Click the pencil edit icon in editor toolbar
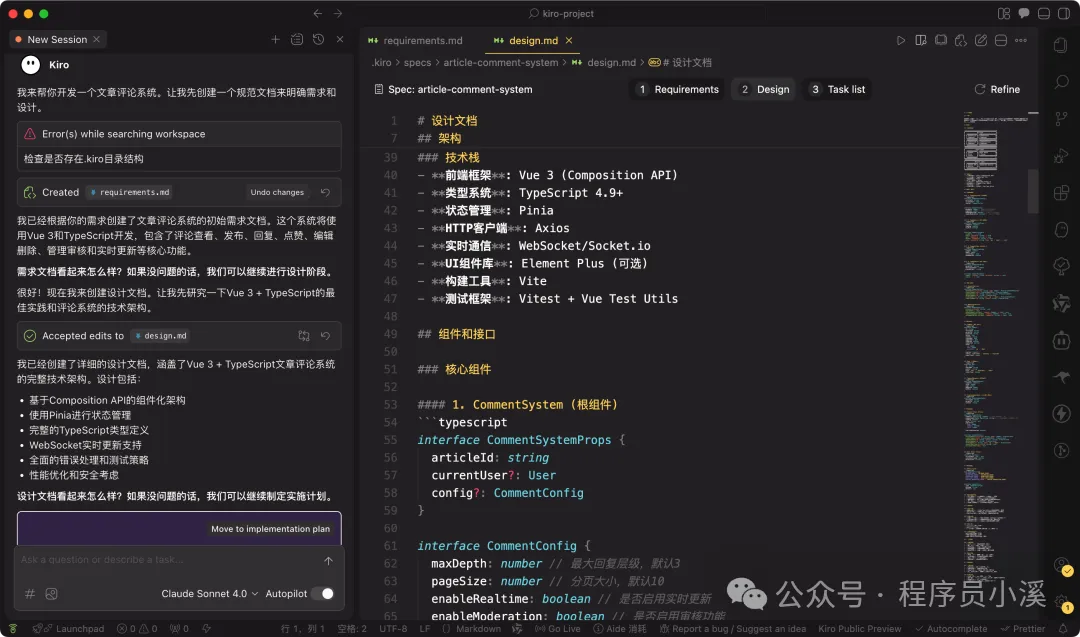The width and height of the screenshot is (1080, 637). click(x=981, y=41)
